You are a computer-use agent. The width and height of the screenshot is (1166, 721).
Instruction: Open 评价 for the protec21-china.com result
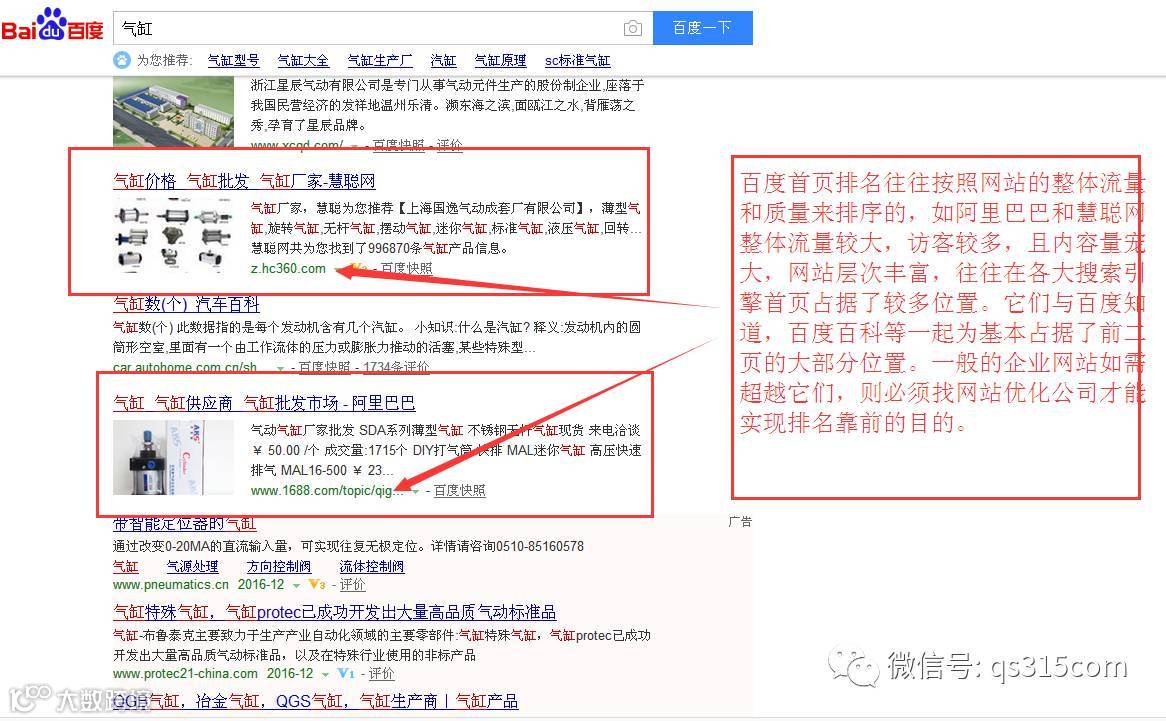pyautogui.click(x=381, y=673)
